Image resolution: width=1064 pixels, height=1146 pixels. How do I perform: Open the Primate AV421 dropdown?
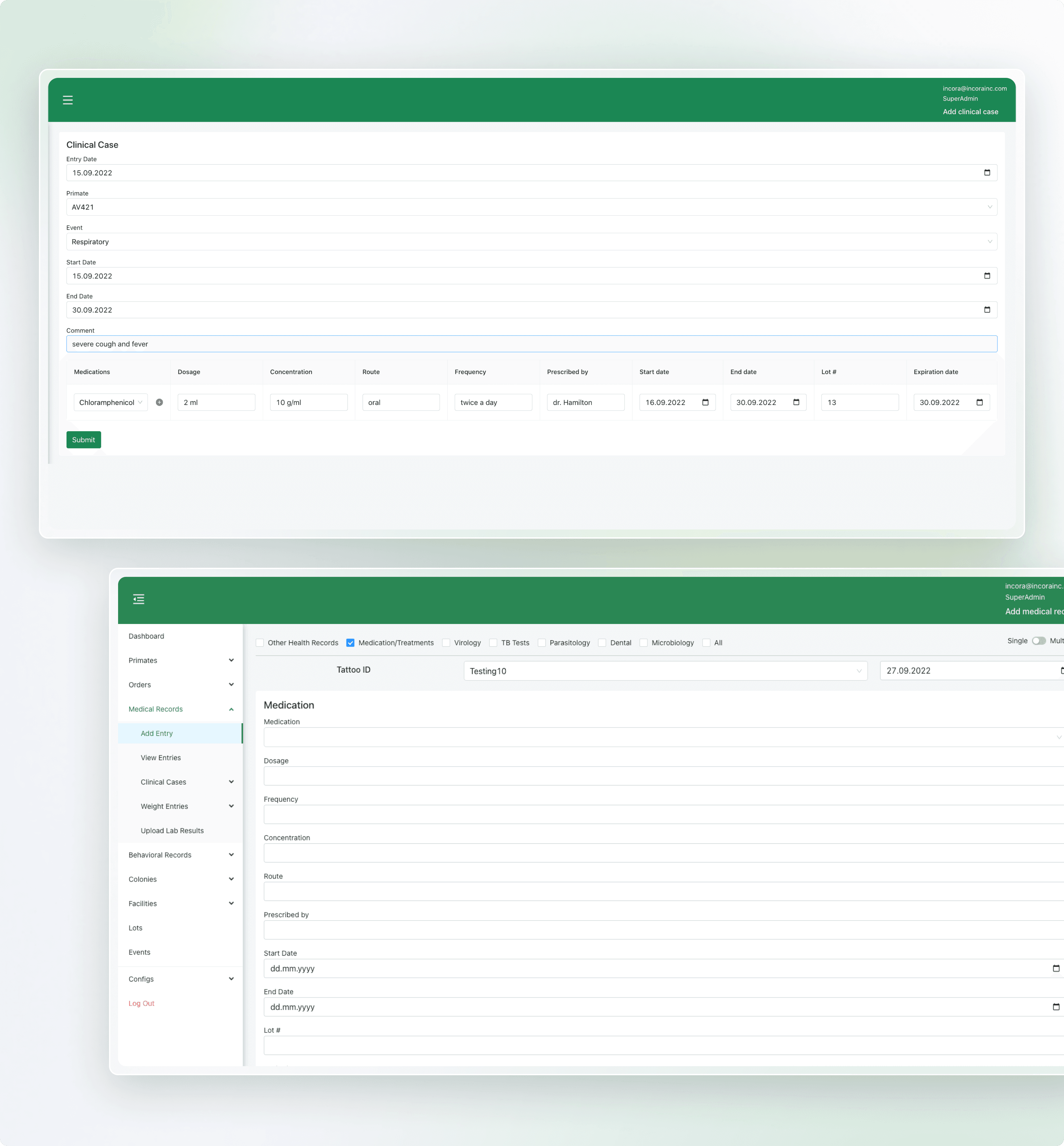pos(531,207)
